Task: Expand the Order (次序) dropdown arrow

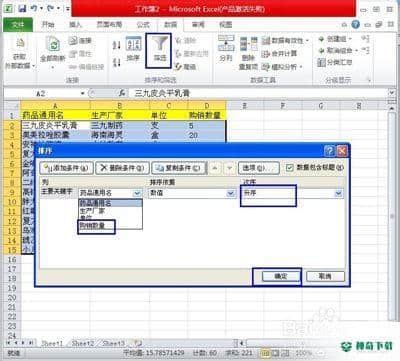Action: pyautogui.click(x=338, y=193)
